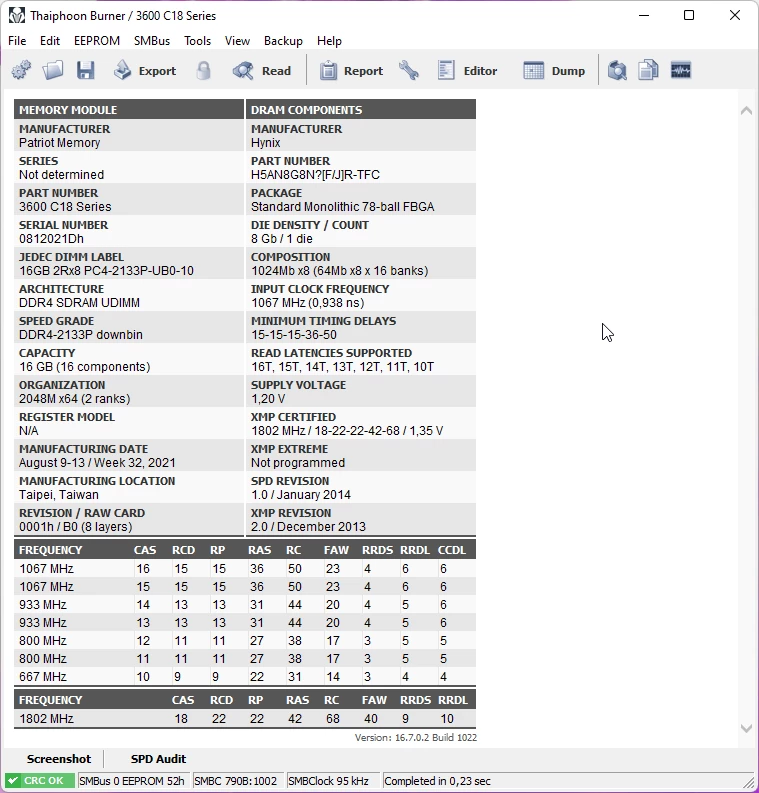Click the XMP revision '2.0 / December 2013'
This screenshot has height=793, width=759.
(x=308, y=526)
